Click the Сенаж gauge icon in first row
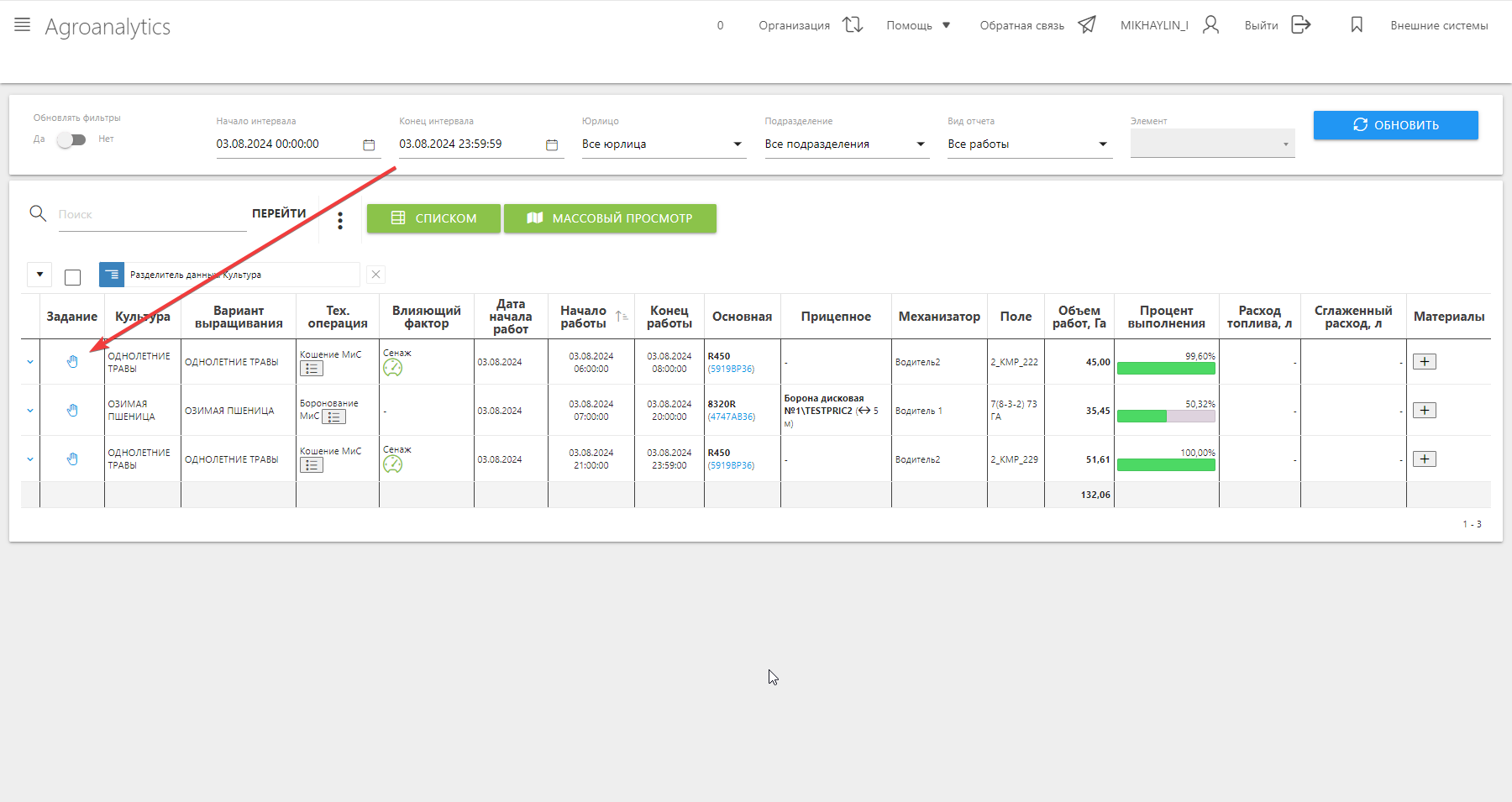The image size is (1512, 802). click(x=392, y=368)
